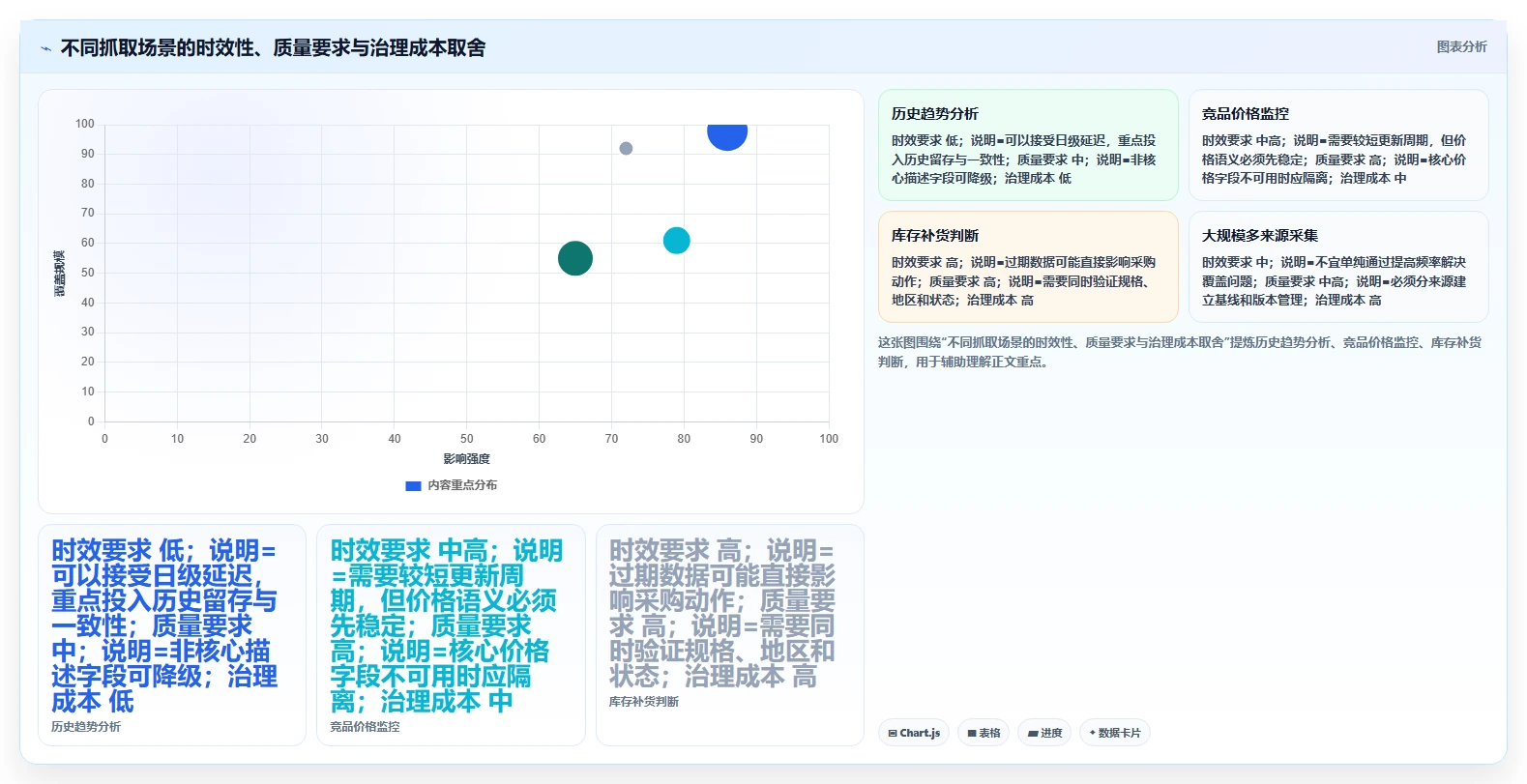Select the small gray bubble in the chart
1527x784 pixels.
pos(626,148)
